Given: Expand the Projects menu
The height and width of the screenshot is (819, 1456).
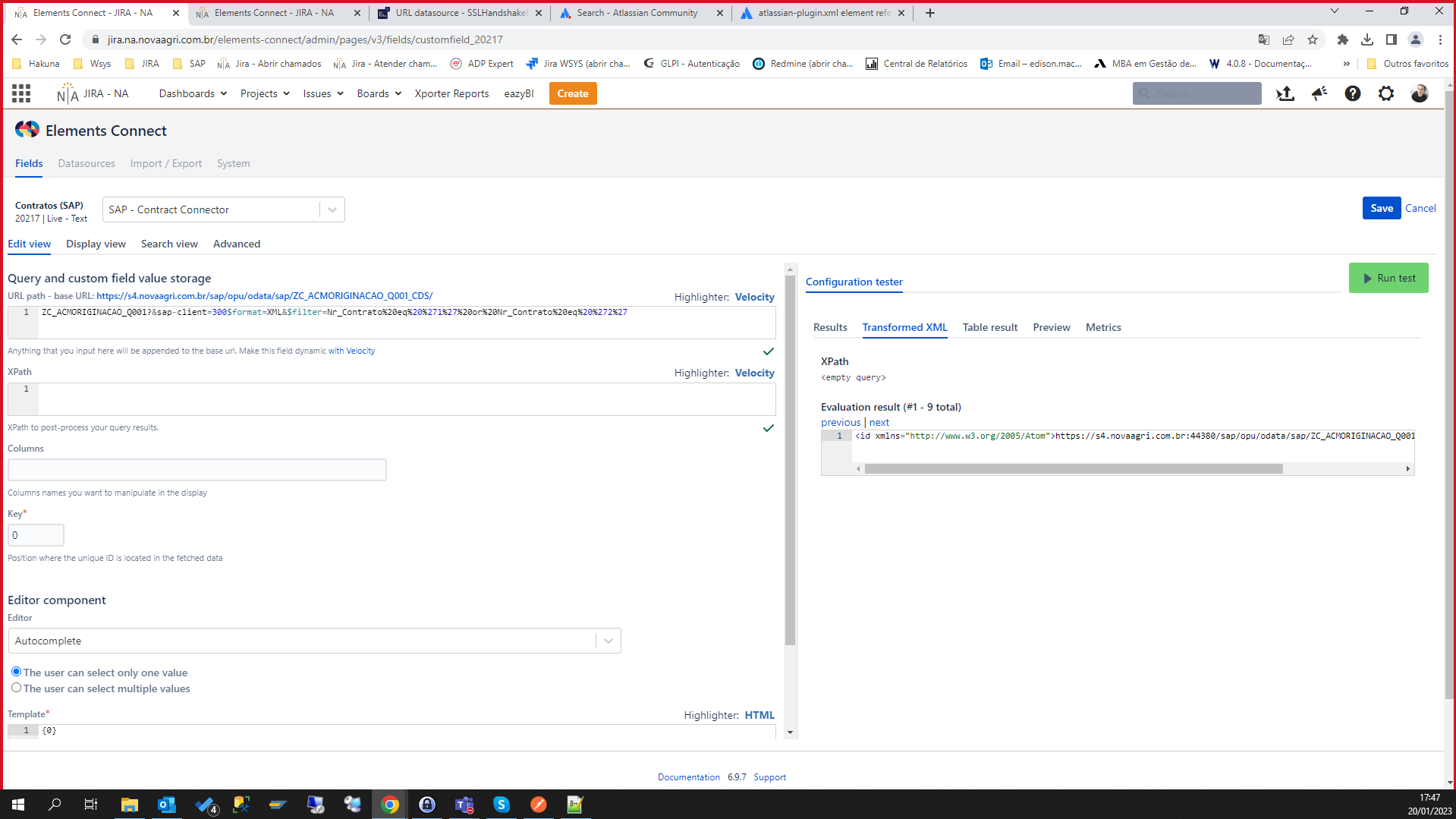Looking at the screenshot, I should point(265,93).
